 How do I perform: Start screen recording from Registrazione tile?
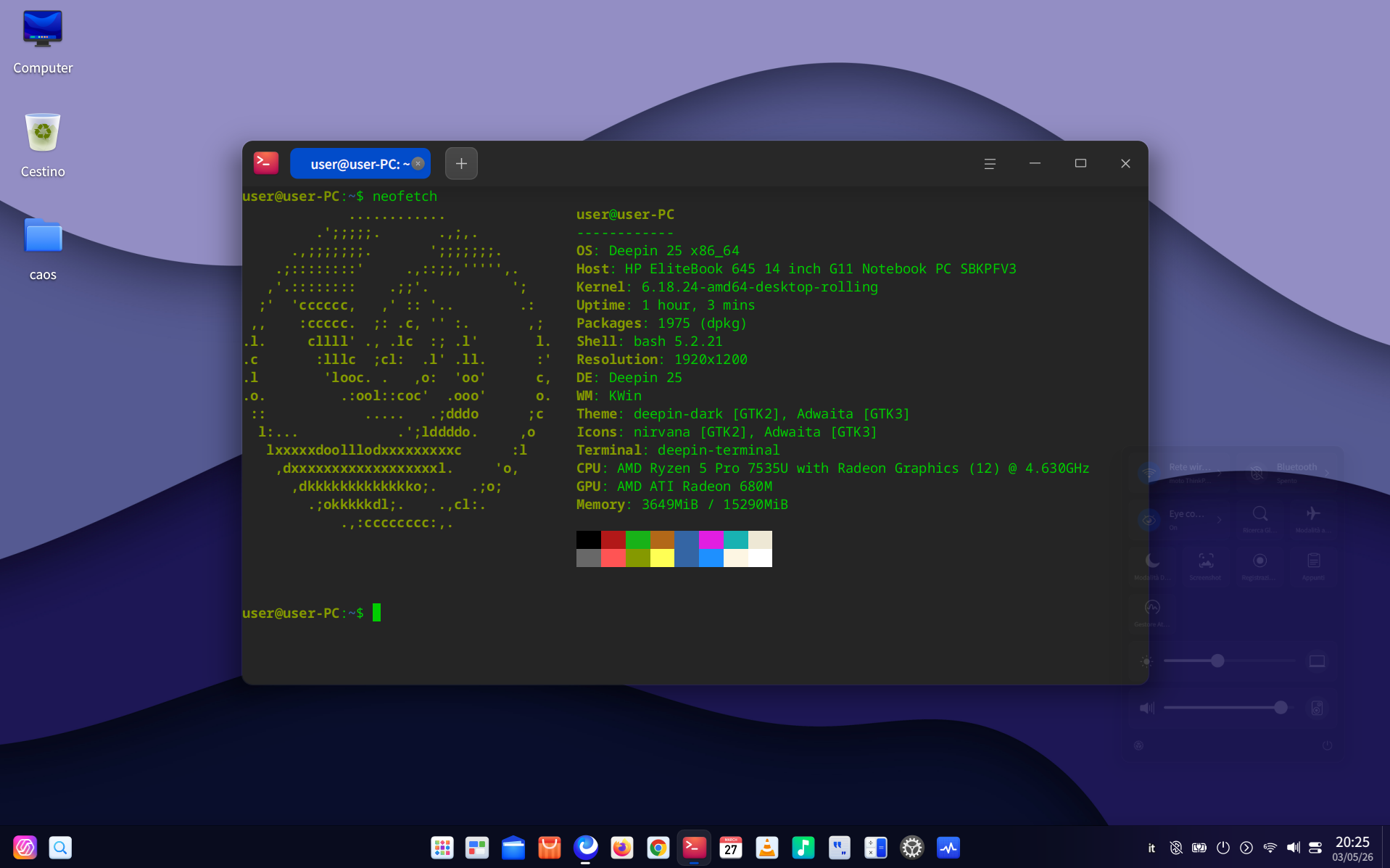[1259, 566]
